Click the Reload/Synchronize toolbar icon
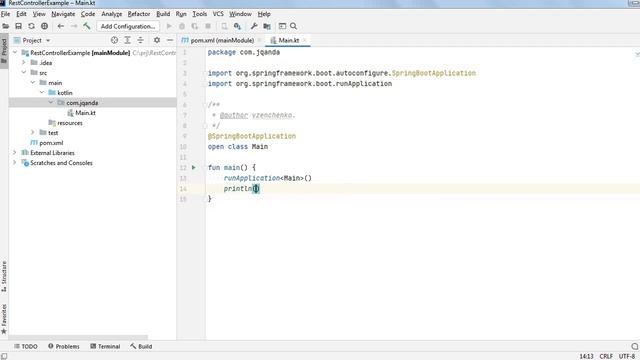Viewport: 640px width, 360px height. (31, 26)
